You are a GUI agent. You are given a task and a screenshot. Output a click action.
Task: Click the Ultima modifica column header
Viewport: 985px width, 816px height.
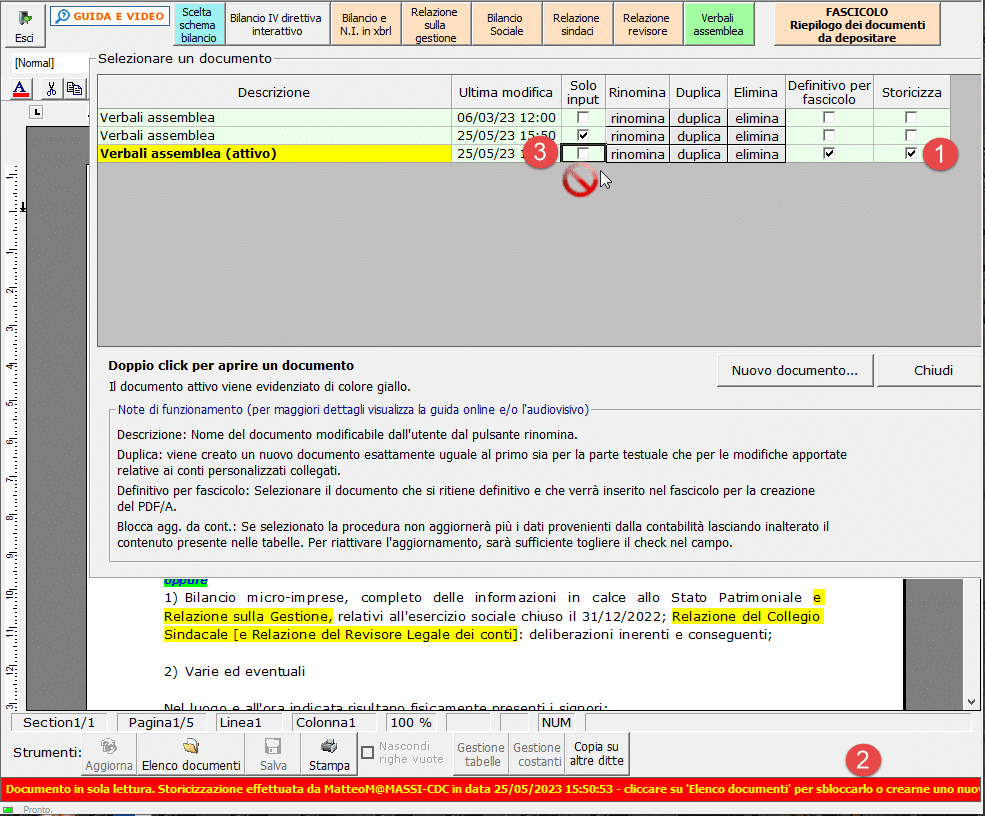coord(506,92)
